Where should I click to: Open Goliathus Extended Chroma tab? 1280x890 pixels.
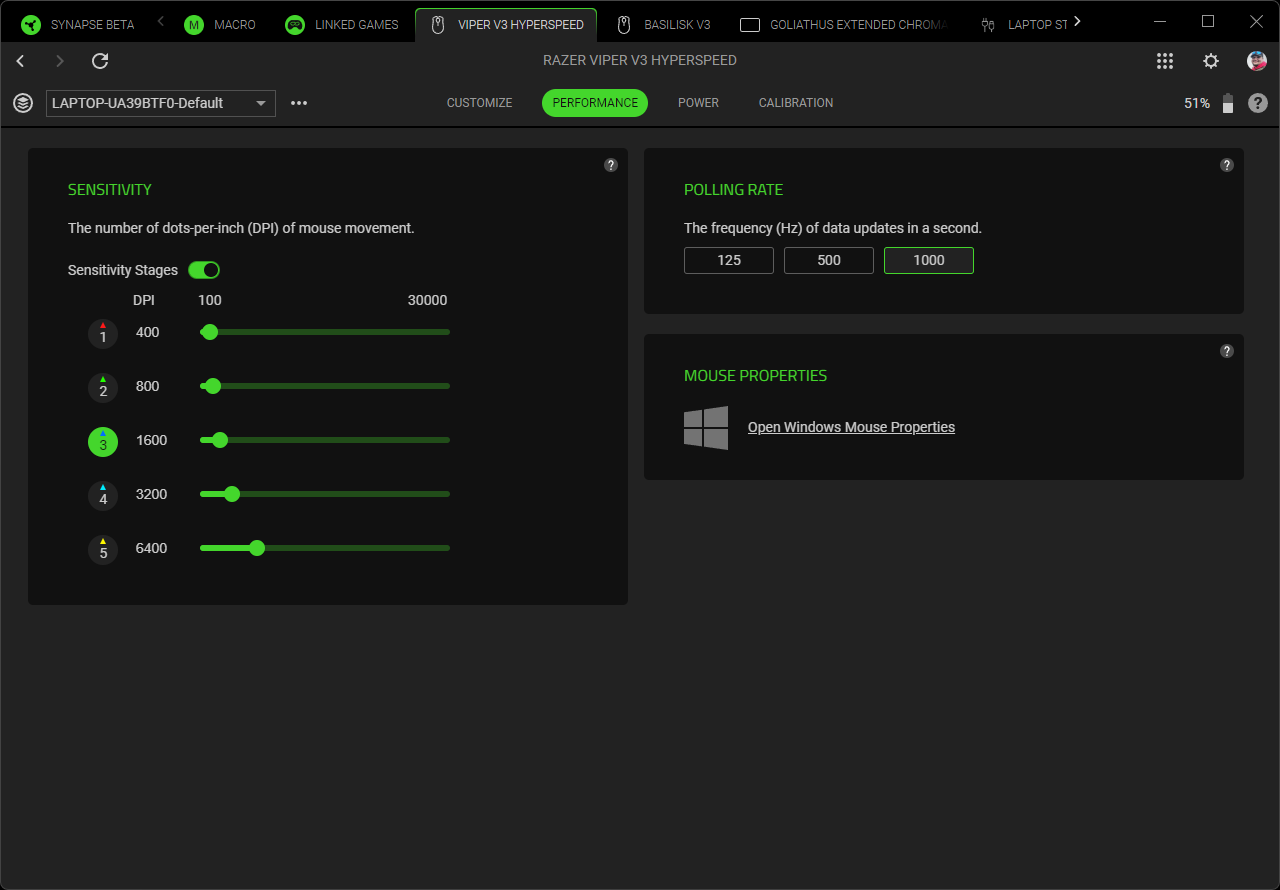click(845, 24)
